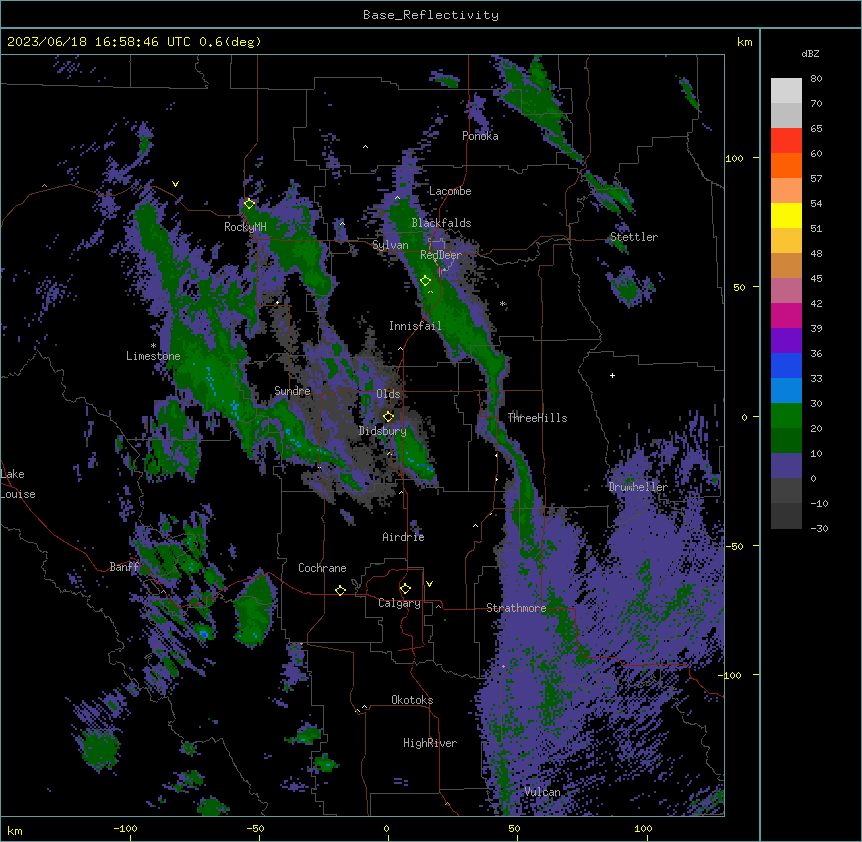Click the ThreeHills label
Viewport: 862px width, 842px height.
coord(537,418)
